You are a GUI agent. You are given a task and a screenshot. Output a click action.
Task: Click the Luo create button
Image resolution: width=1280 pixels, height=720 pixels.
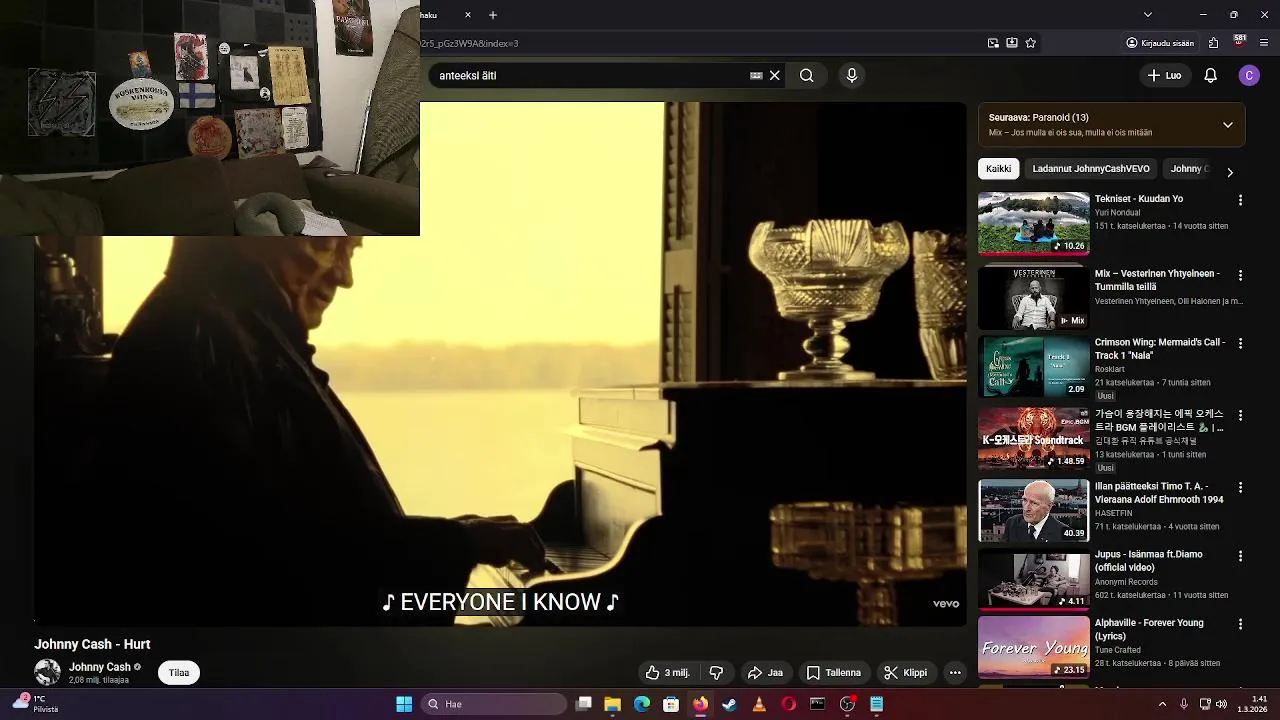point(1164,75)
